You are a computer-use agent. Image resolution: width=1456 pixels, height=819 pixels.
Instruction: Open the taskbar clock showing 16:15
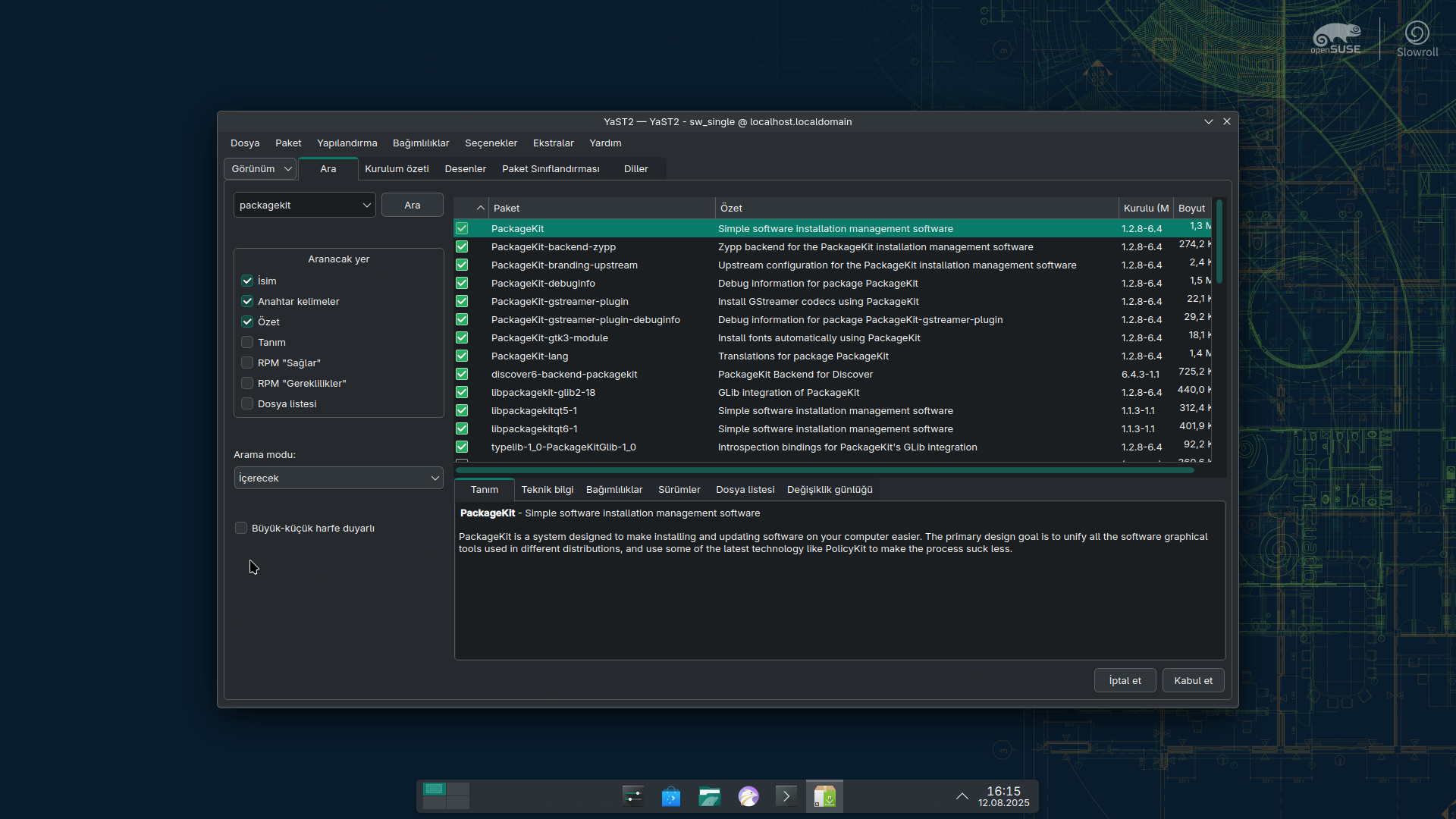click(1003, 796)
